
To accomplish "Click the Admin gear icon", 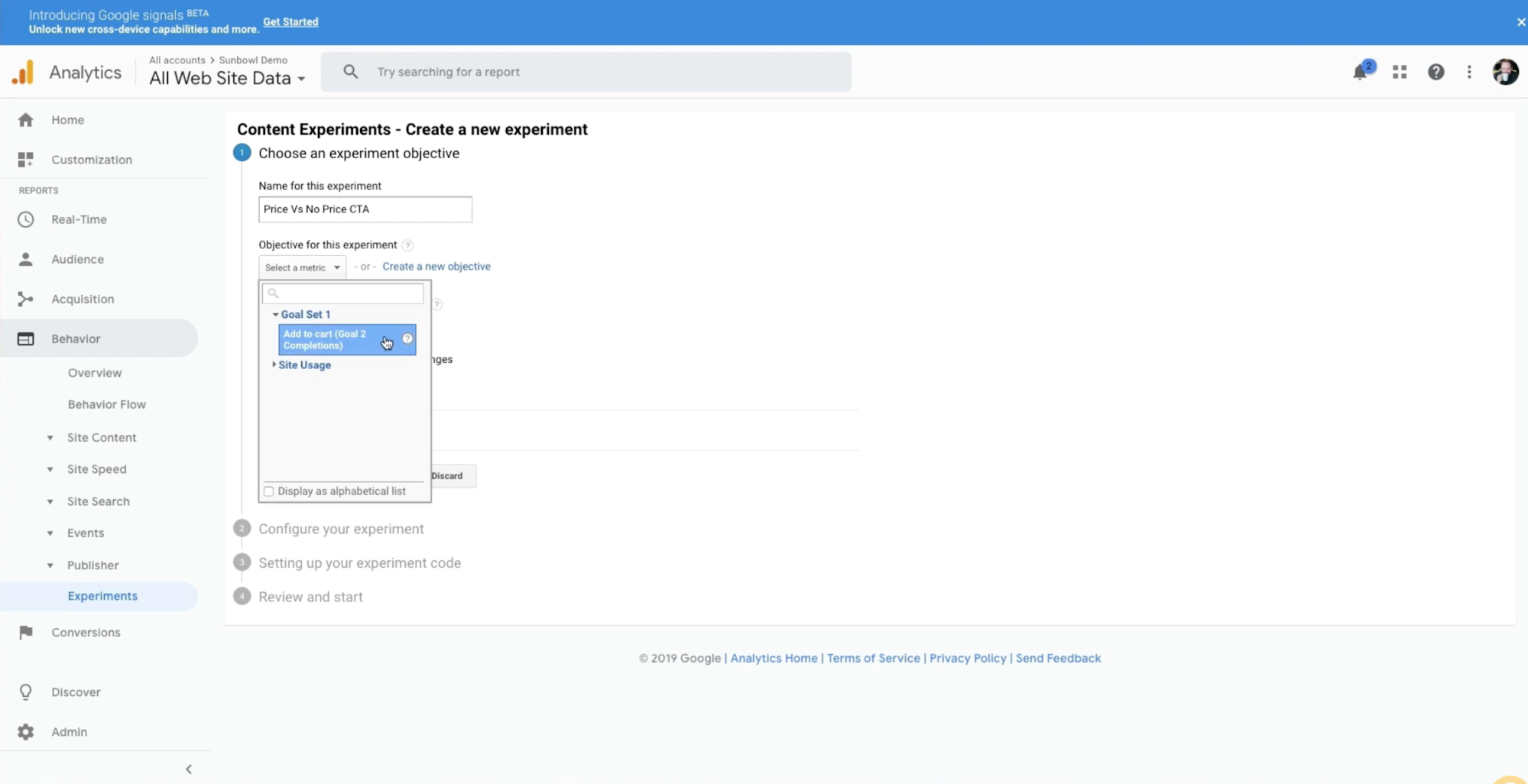I will coord(26,731).
